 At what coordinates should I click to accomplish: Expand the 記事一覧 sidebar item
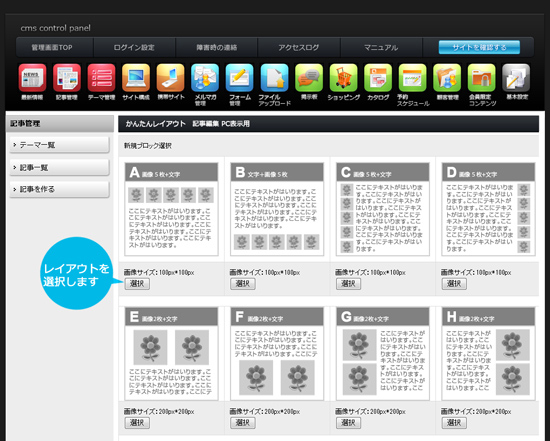tap(59, 167)
